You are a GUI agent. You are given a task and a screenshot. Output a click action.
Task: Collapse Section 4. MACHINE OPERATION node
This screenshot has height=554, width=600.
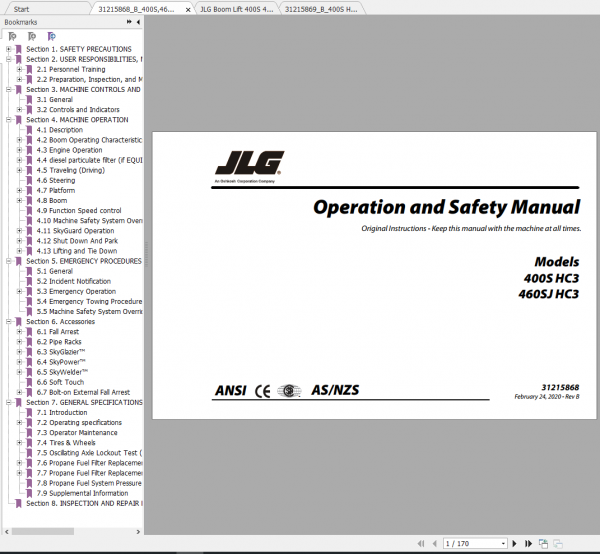(8, 120)
